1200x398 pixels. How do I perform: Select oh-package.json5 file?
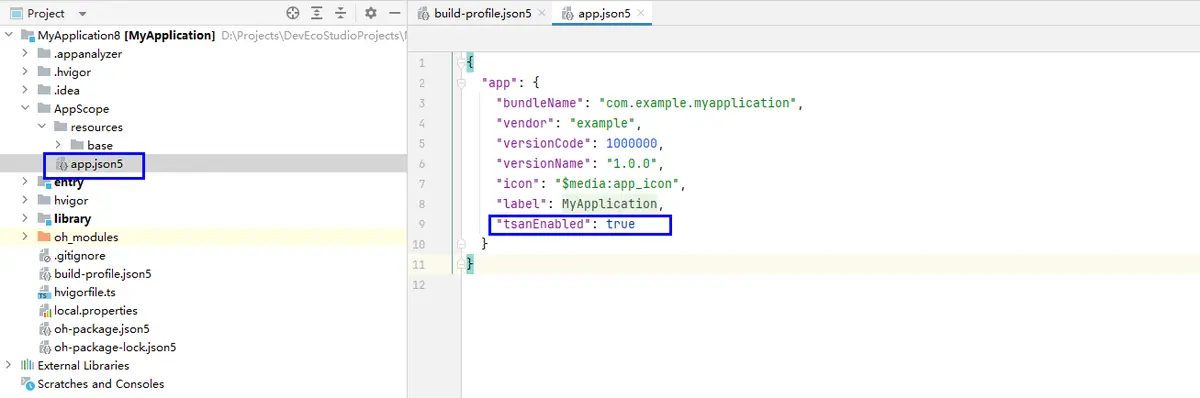pyautogui.click(x=102, y=329)
